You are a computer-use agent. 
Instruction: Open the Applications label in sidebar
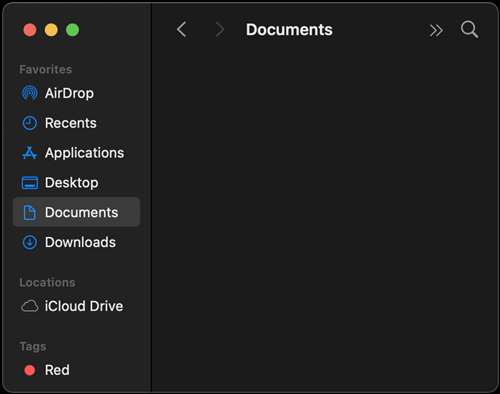tap(84, 153)
